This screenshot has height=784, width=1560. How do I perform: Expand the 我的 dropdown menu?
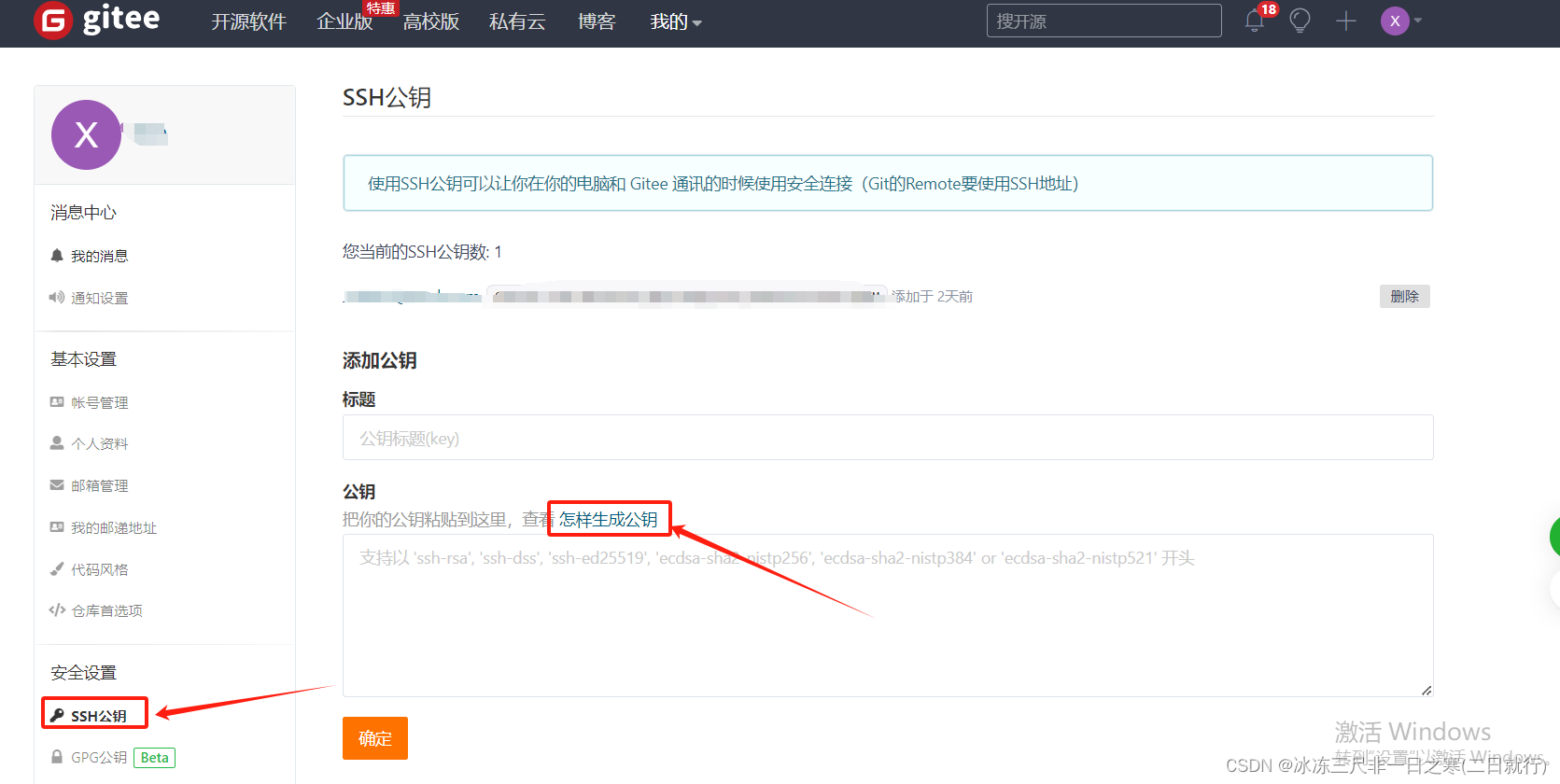pyautogui.click(x=676, y=21)
